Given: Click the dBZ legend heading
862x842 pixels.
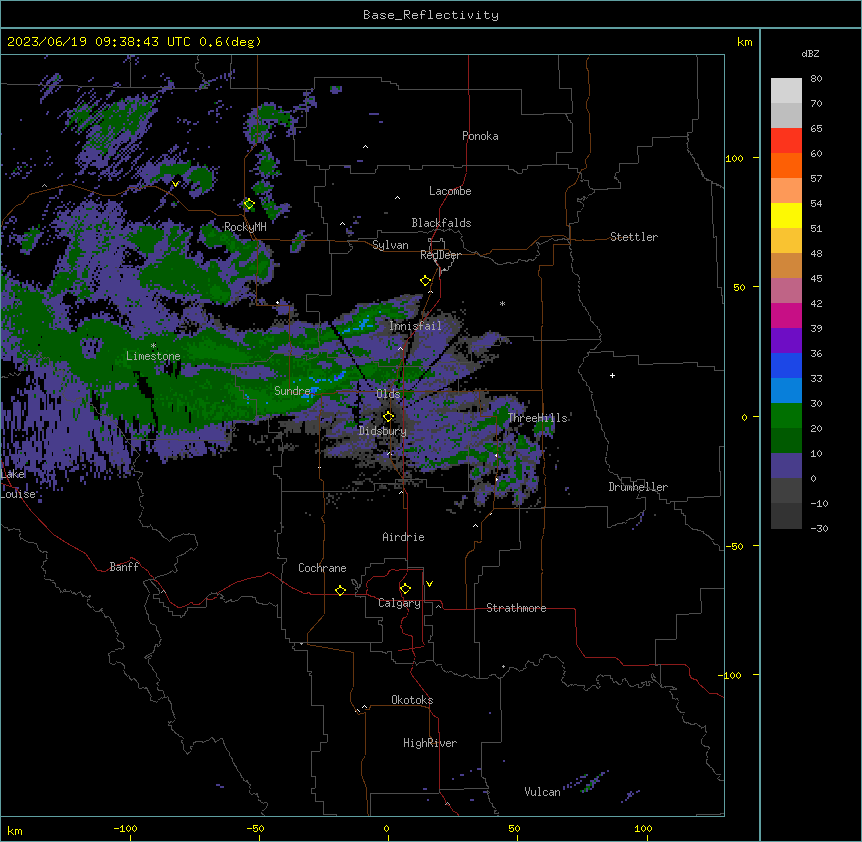Looking at the screenshot, I should pyautogui.click(x=810, y=54).
